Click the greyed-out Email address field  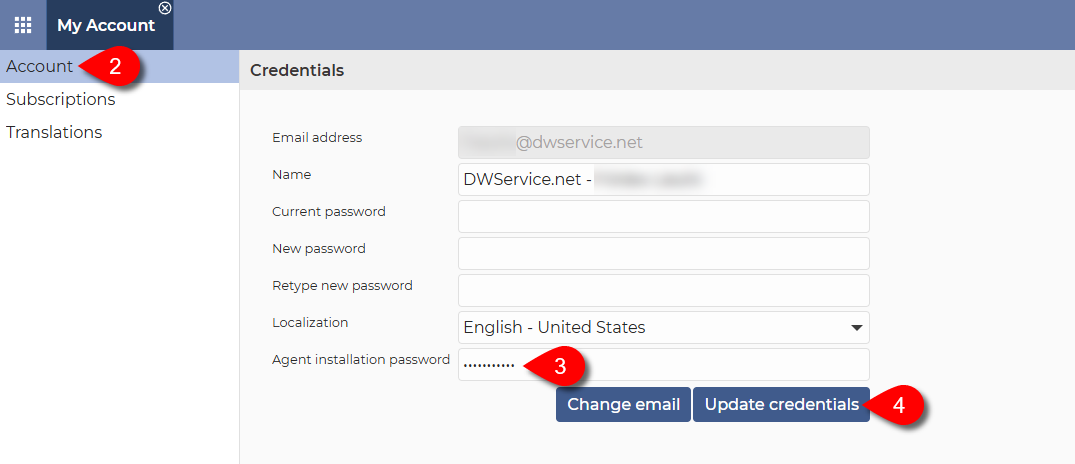click(663, 142)
